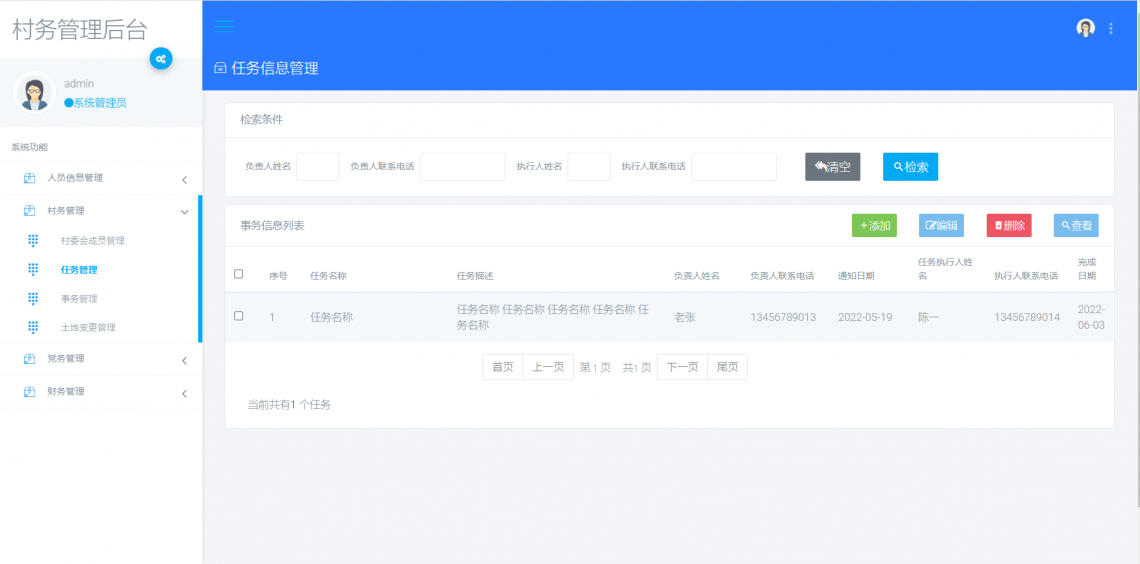Click the cell 老张
This screenshot has height=564, width=1140.
[x=685, y=318]
